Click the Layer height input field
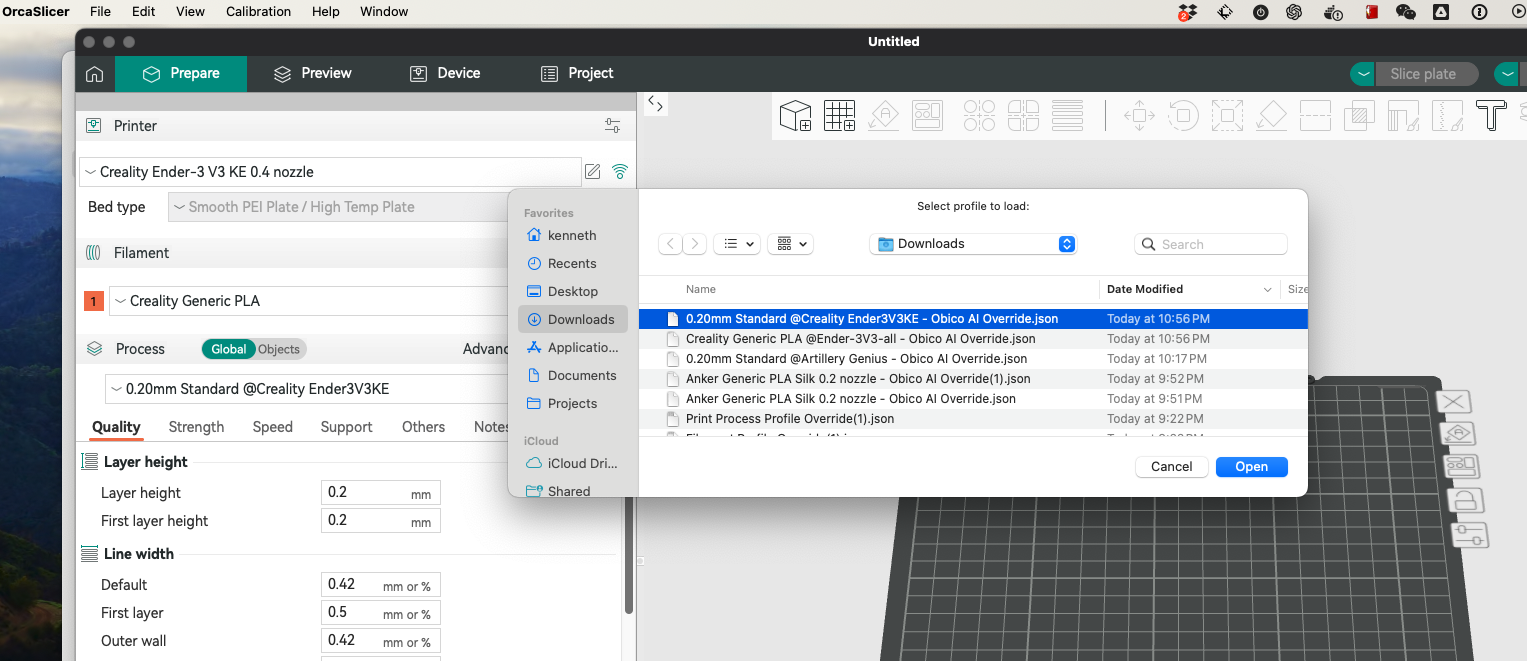This screenshot has width=1527, height=661. click(x=380, y=493)
